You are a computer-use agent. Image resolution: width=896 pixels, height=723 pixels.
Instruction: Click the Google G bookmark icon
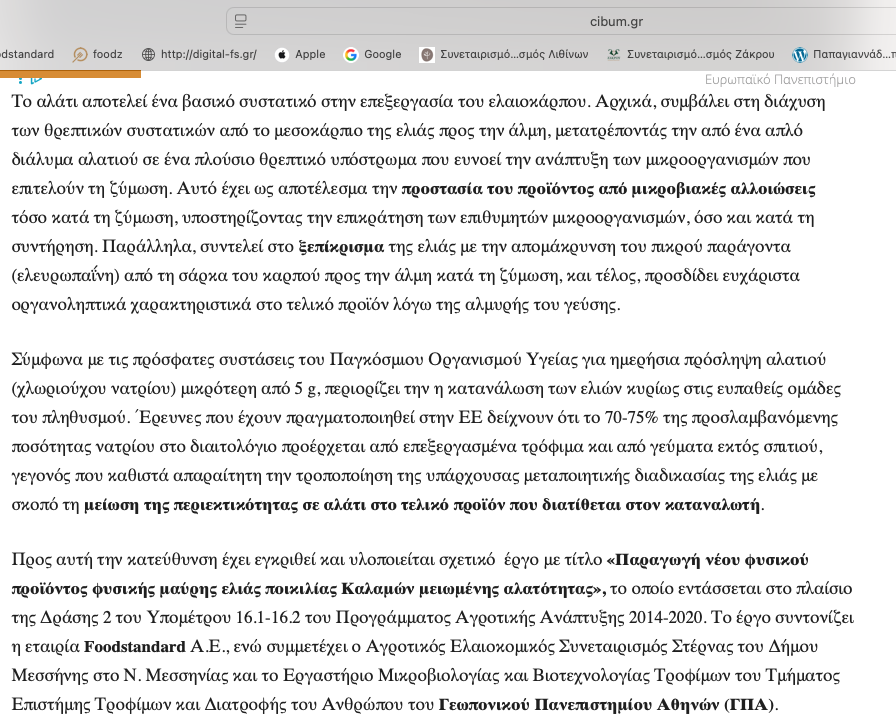click(351, 55)
